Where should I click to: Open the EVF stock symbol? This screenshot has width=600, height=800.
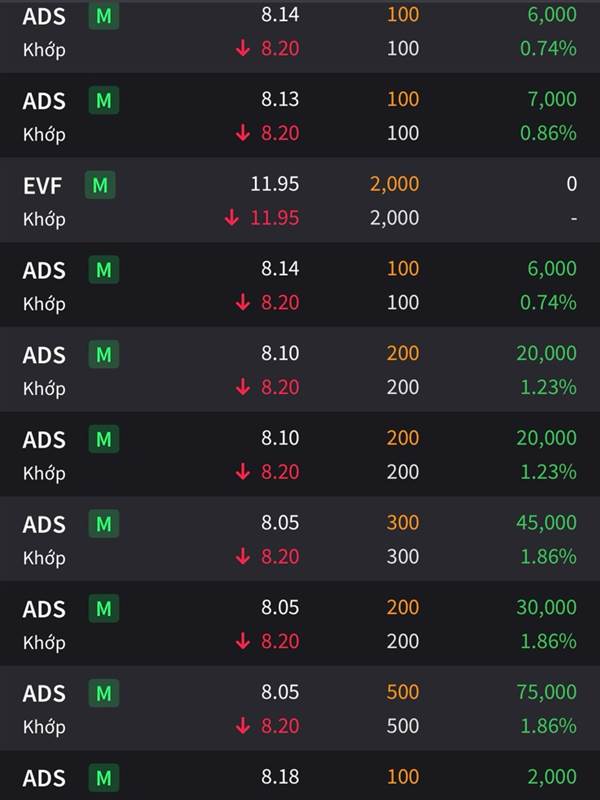41,185
